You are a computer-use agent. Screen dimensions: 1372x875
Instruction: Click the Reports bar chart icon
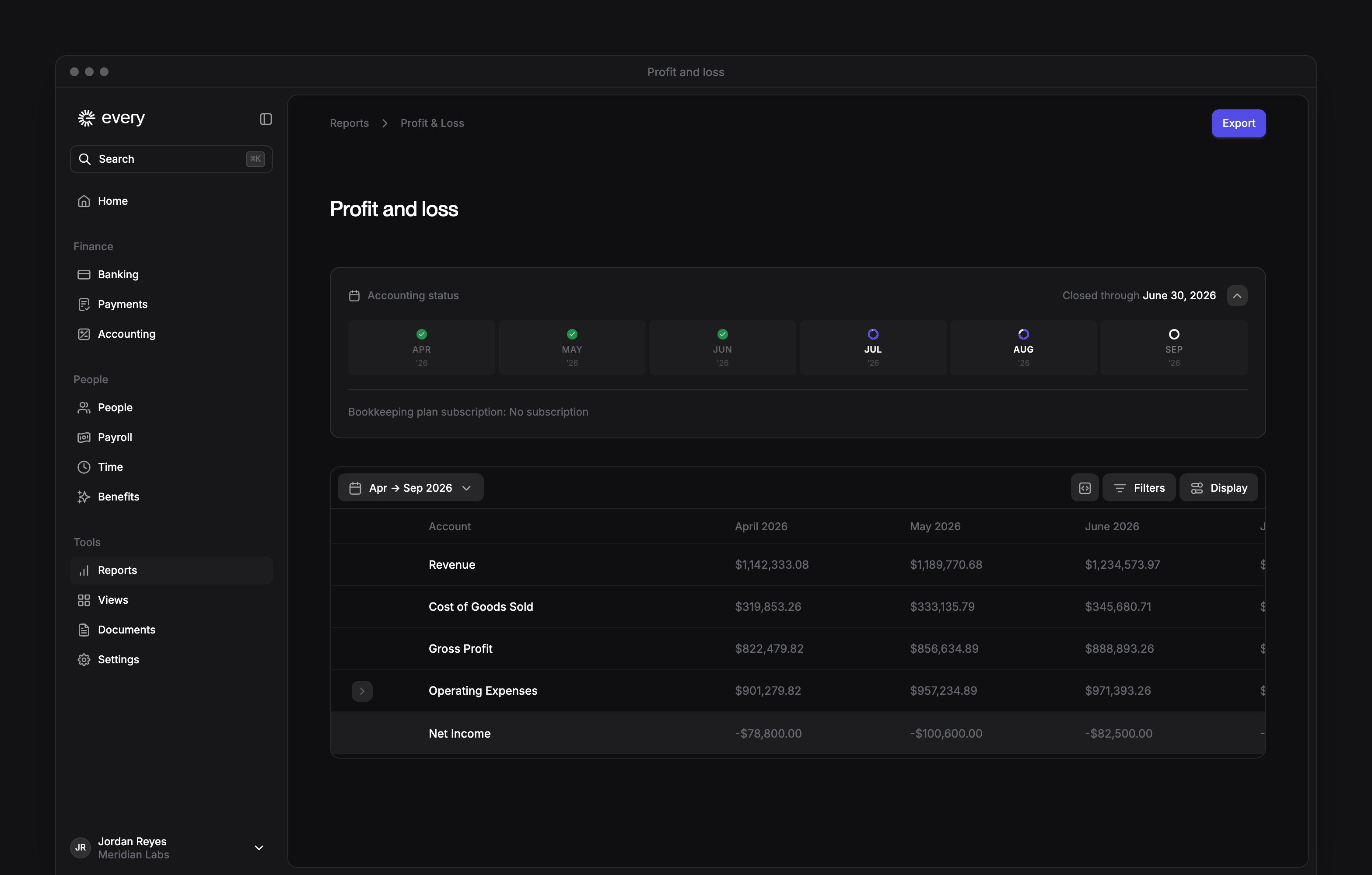(x=84, y=570)
